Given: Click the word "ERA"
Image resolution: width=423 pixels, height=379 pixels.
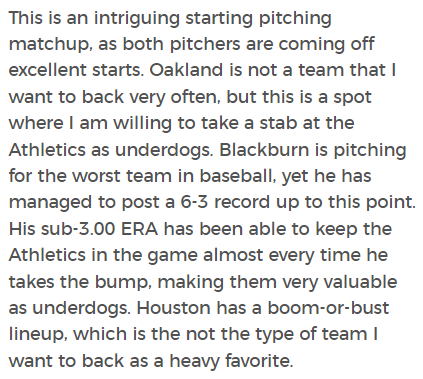Looking at the screenshot, I should click(x=140, y=229).
